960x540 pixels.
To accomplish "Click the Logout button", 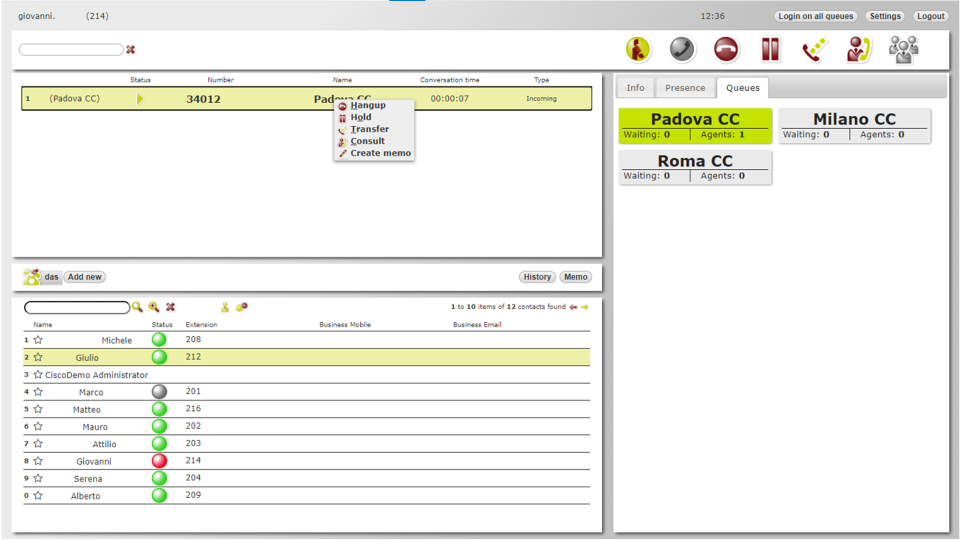I will coord(931,16).
